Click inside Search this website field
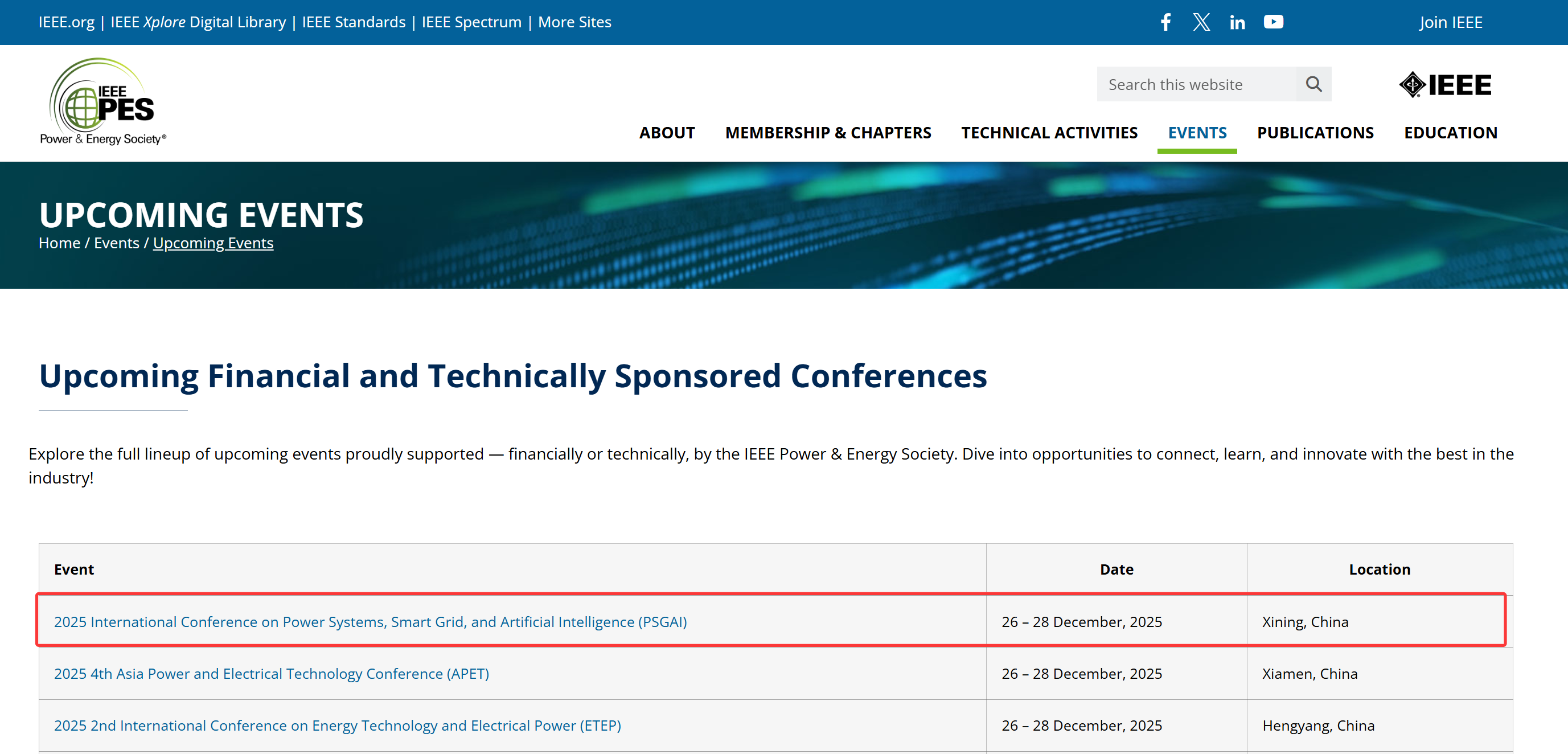Viewport: 1568px width, 754px height. click(x=1195, y=85)
